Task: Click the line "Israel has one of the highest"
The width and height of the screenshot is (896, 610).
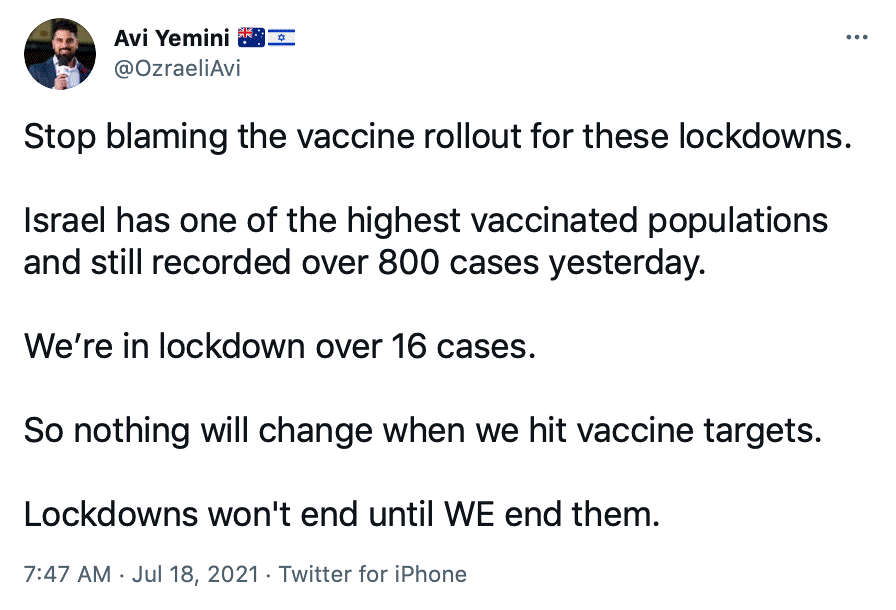Action: coord(426,219)
